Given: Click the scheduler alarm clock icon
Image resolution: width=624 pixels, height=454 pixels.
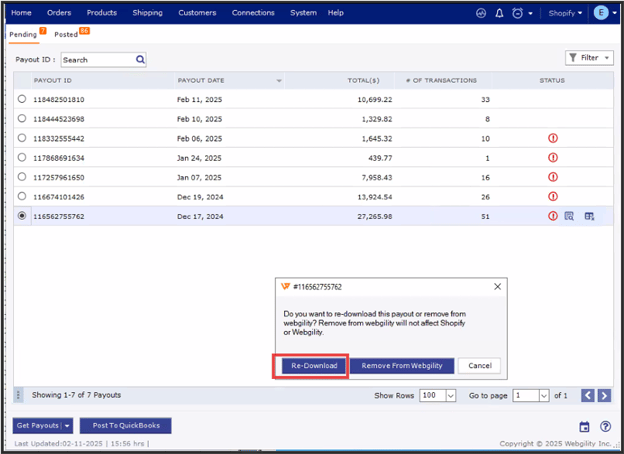Looking at the screenshot, I should click(x=518, y=13).
